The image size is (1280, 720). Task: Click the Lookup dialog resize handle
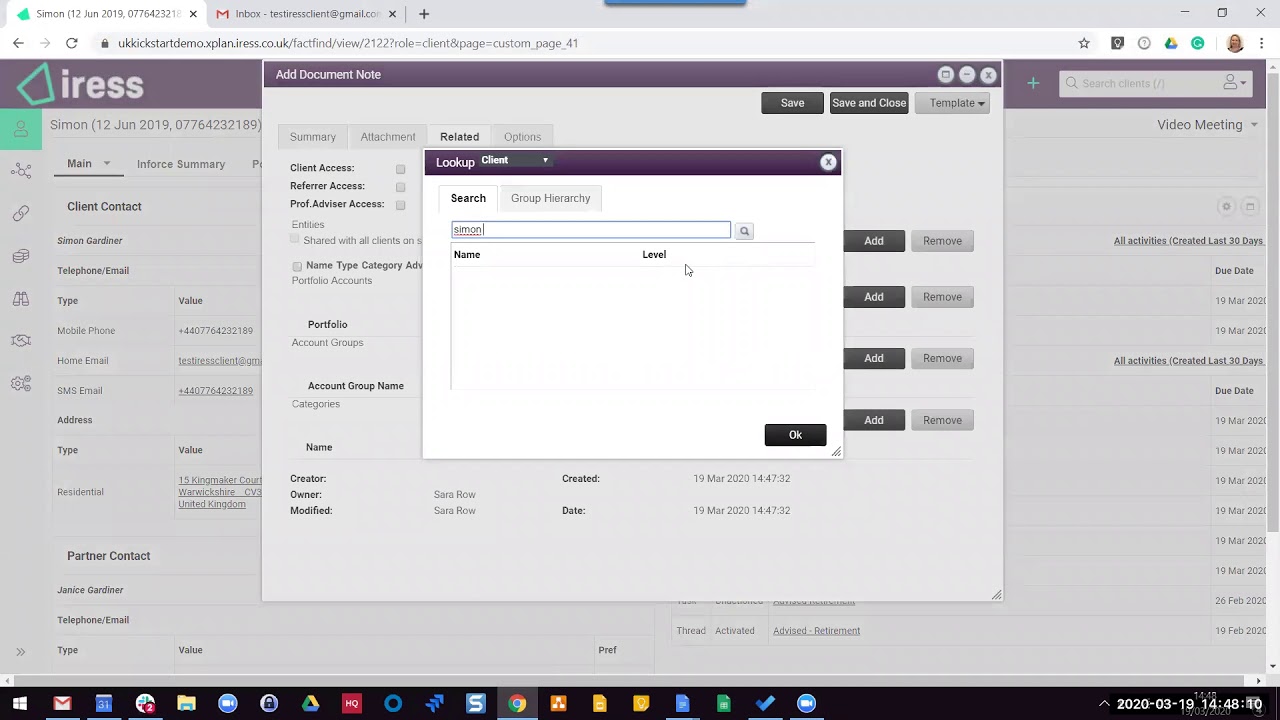coord(836,452)
